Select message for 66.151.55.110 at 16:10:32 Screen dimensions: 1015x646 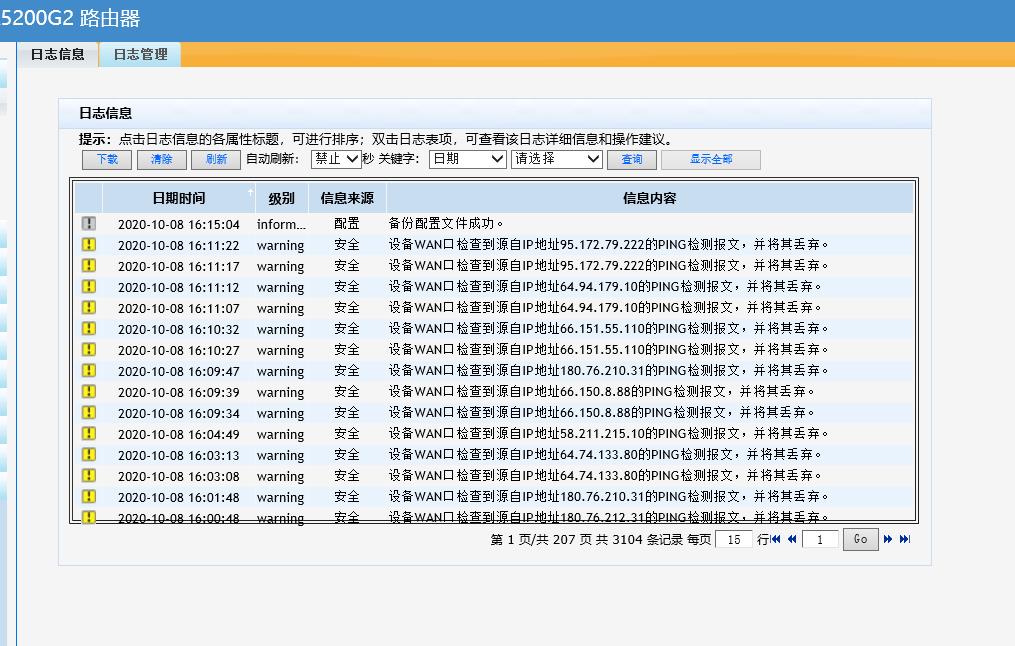608,328
